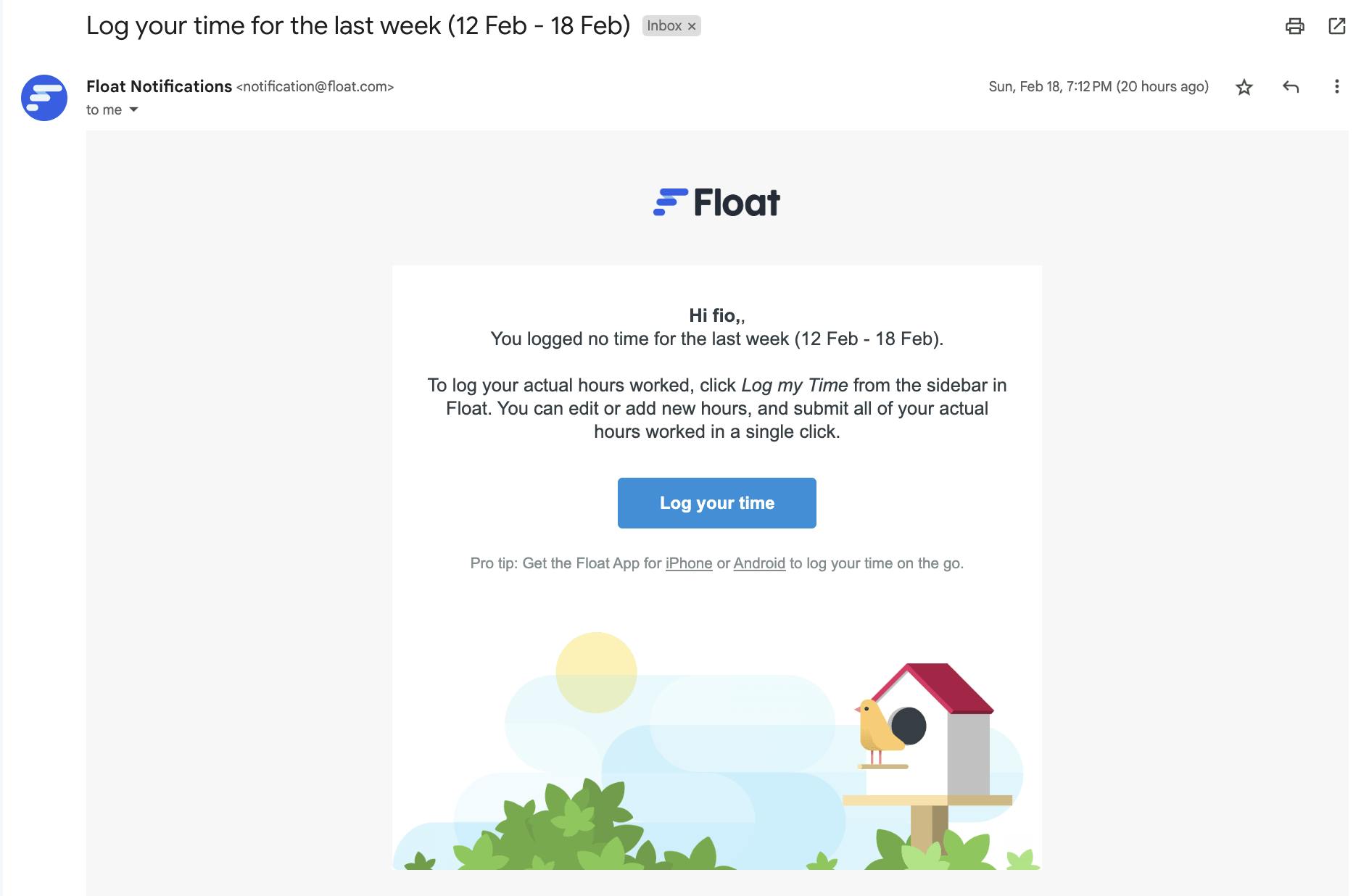Unstar the message if already starred
Image resolution: width=1369 pixels, height=896 pixels.
1244,86
